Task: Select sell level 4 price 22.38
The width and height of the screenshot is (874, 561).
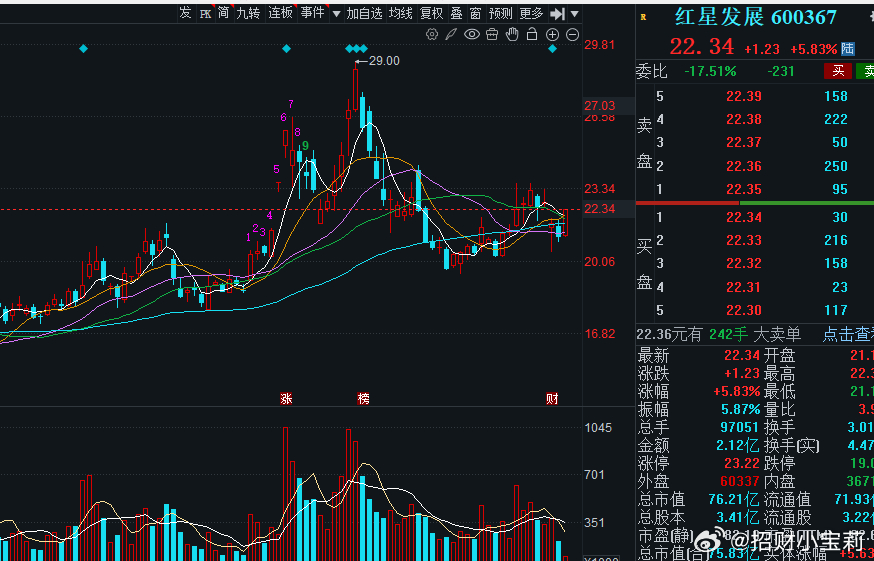Action: click(744, 119)
